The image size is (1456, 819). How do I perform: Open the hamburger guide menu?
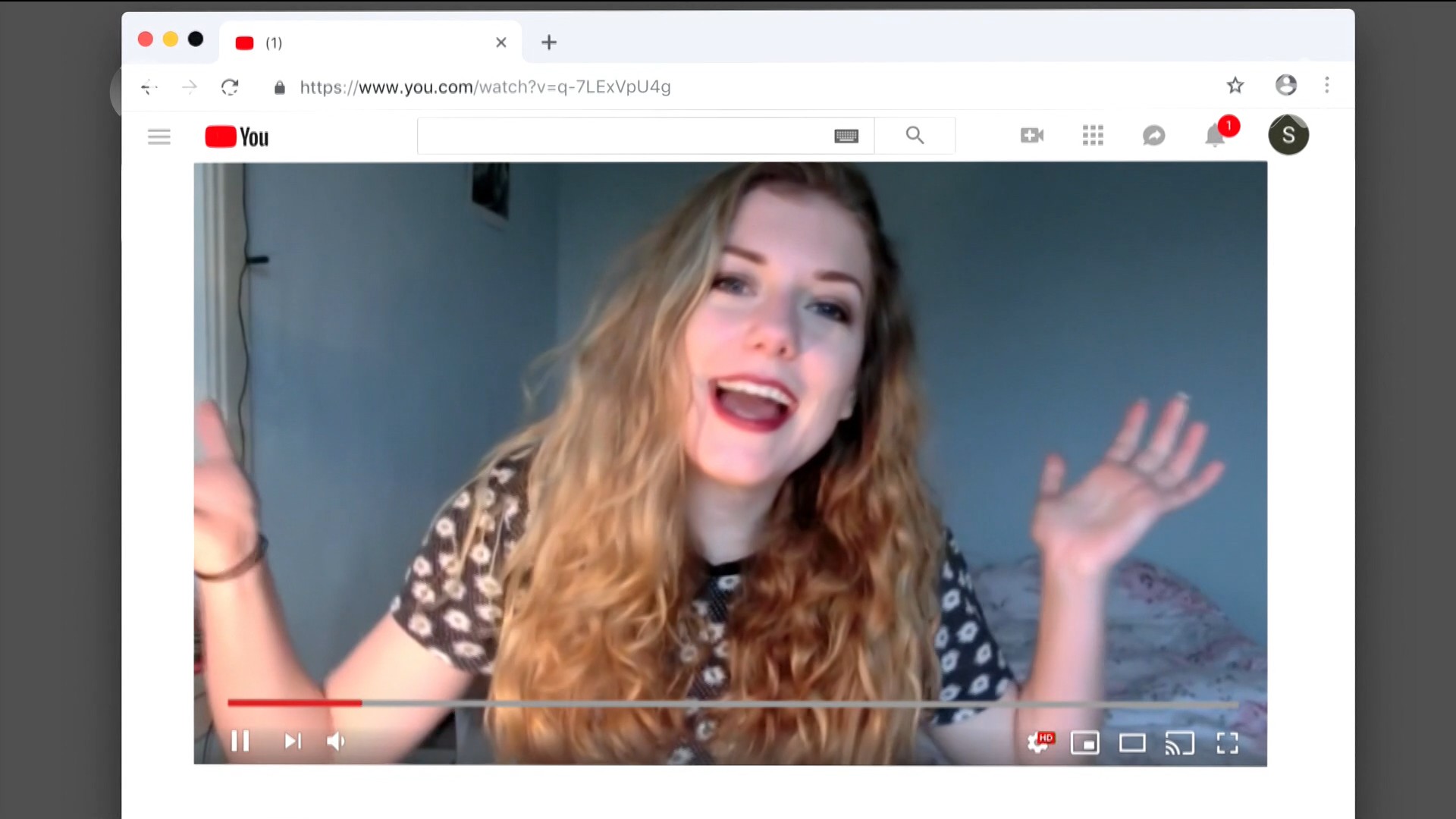click(x=159, y=136)
